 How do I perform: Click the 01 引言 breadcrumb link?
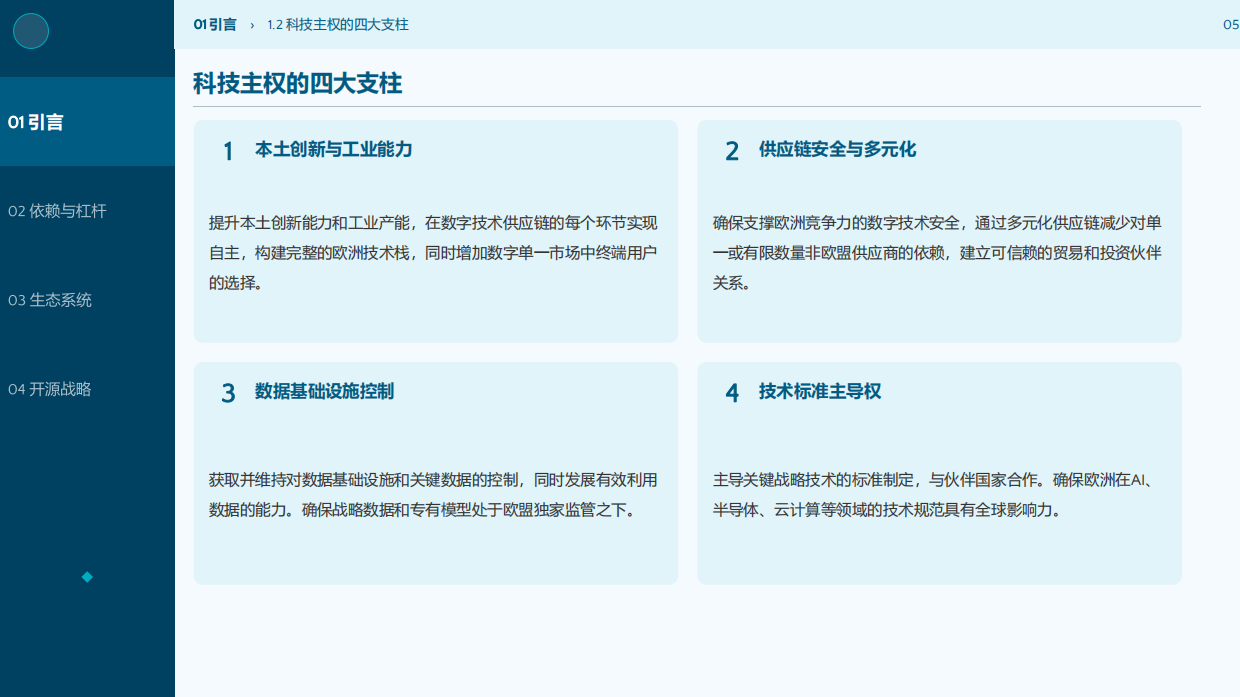(x=215, y=24)
